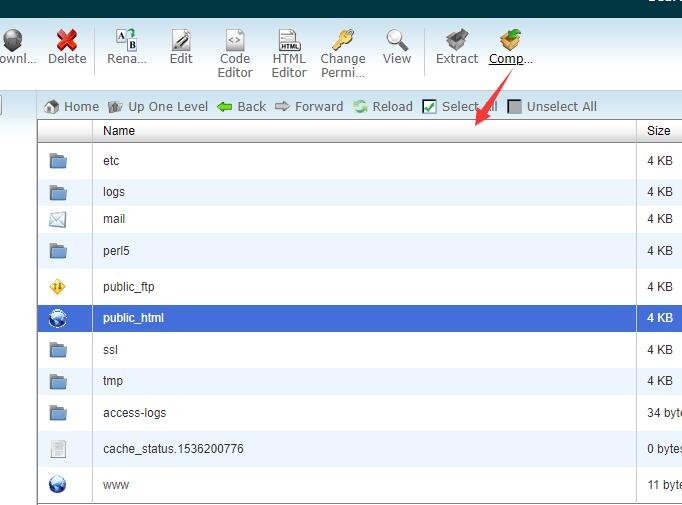The width and height of the screenshot is (682, 505).
Task: Click the View magnifier icon
Action: point(397,41)
